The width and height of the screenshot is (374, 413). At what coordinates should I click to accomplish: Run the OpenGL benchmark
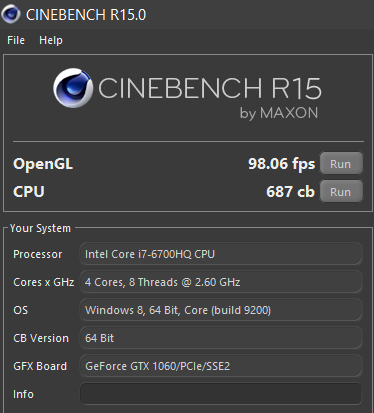coord(341,163)
